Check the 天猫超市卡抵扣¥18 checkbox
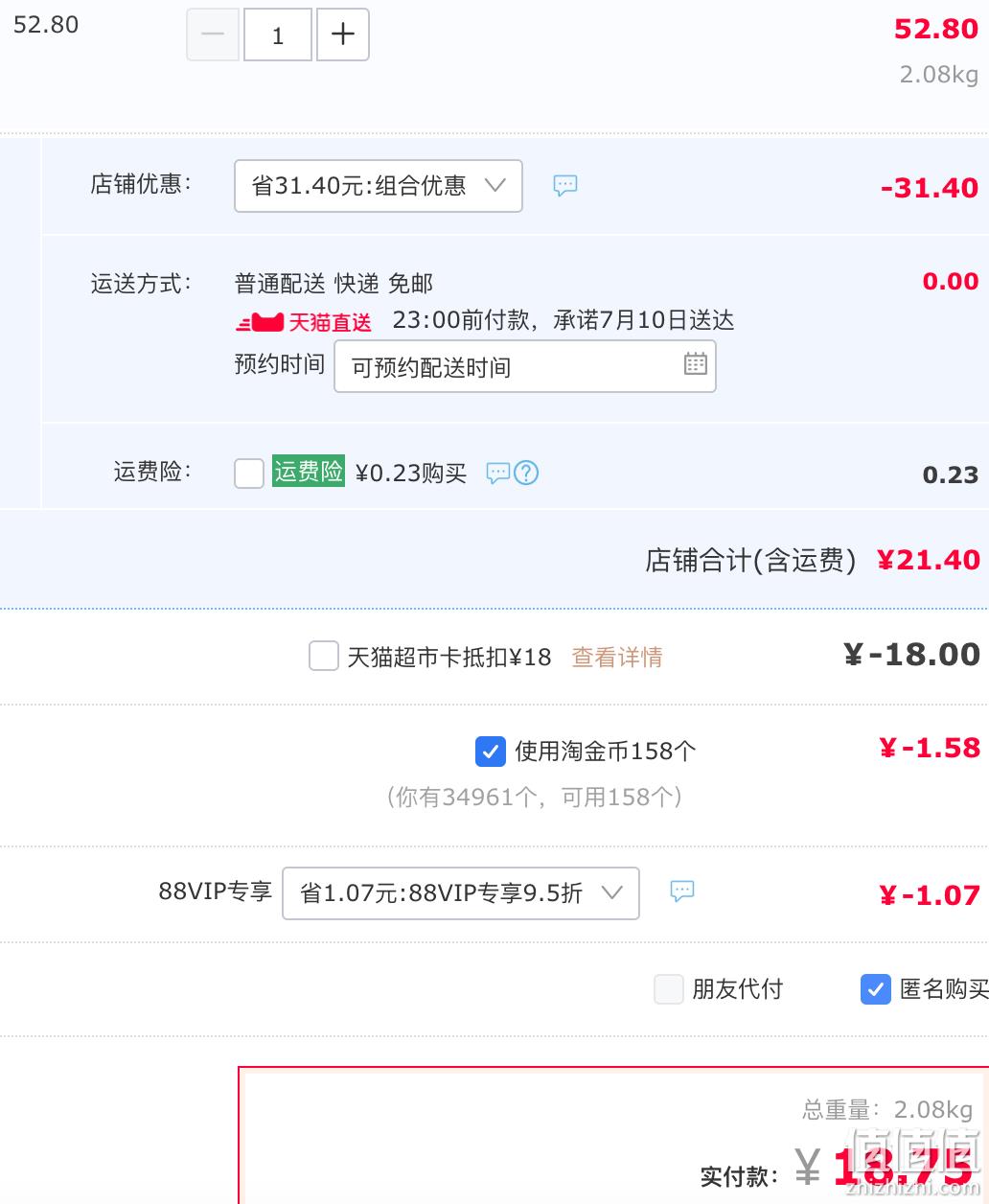Screen dimensions: 989x1204 pos(324,657)
